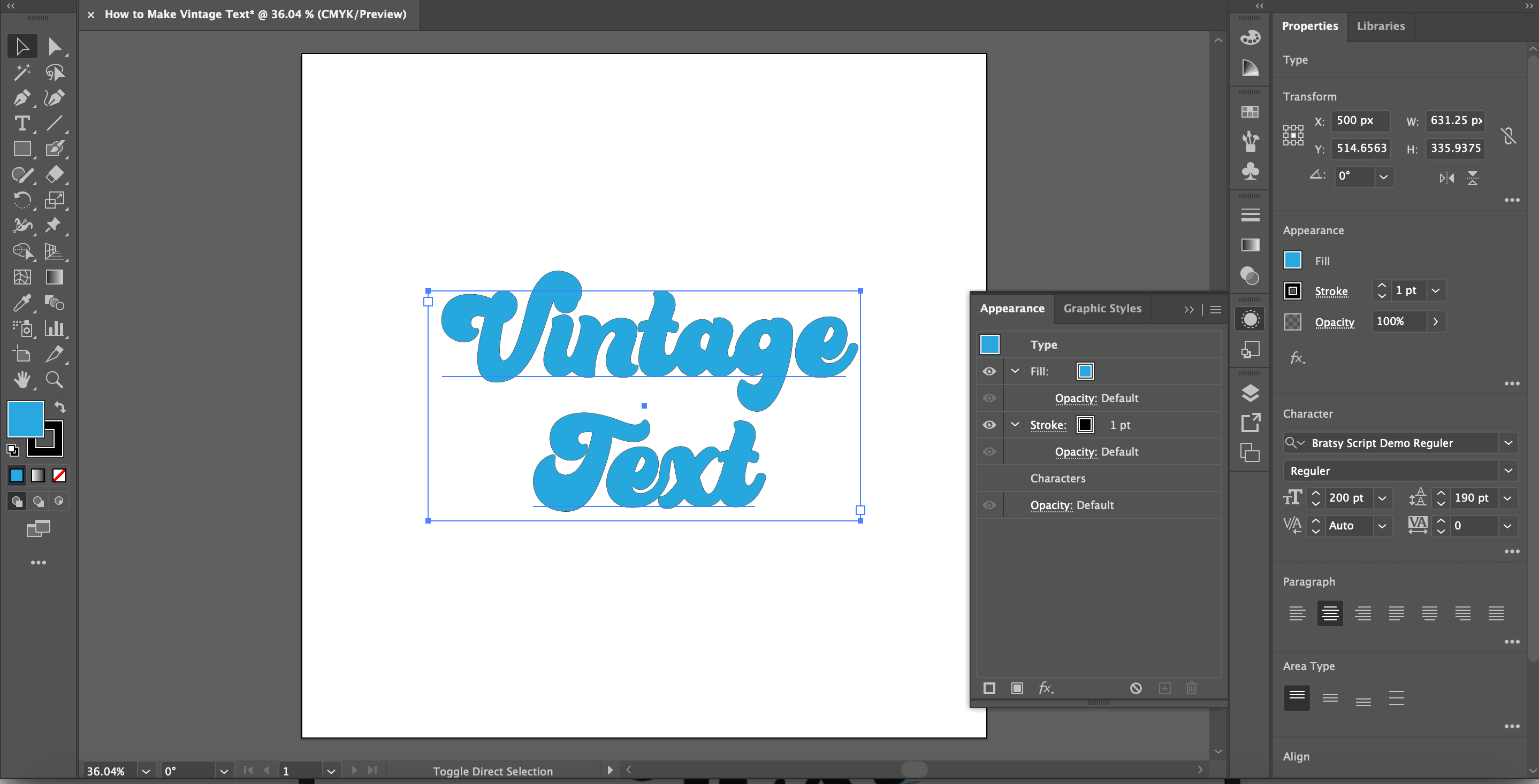Open the Layers panel icon
This screenshot has height=784, width=1539.
point(1250,393)
